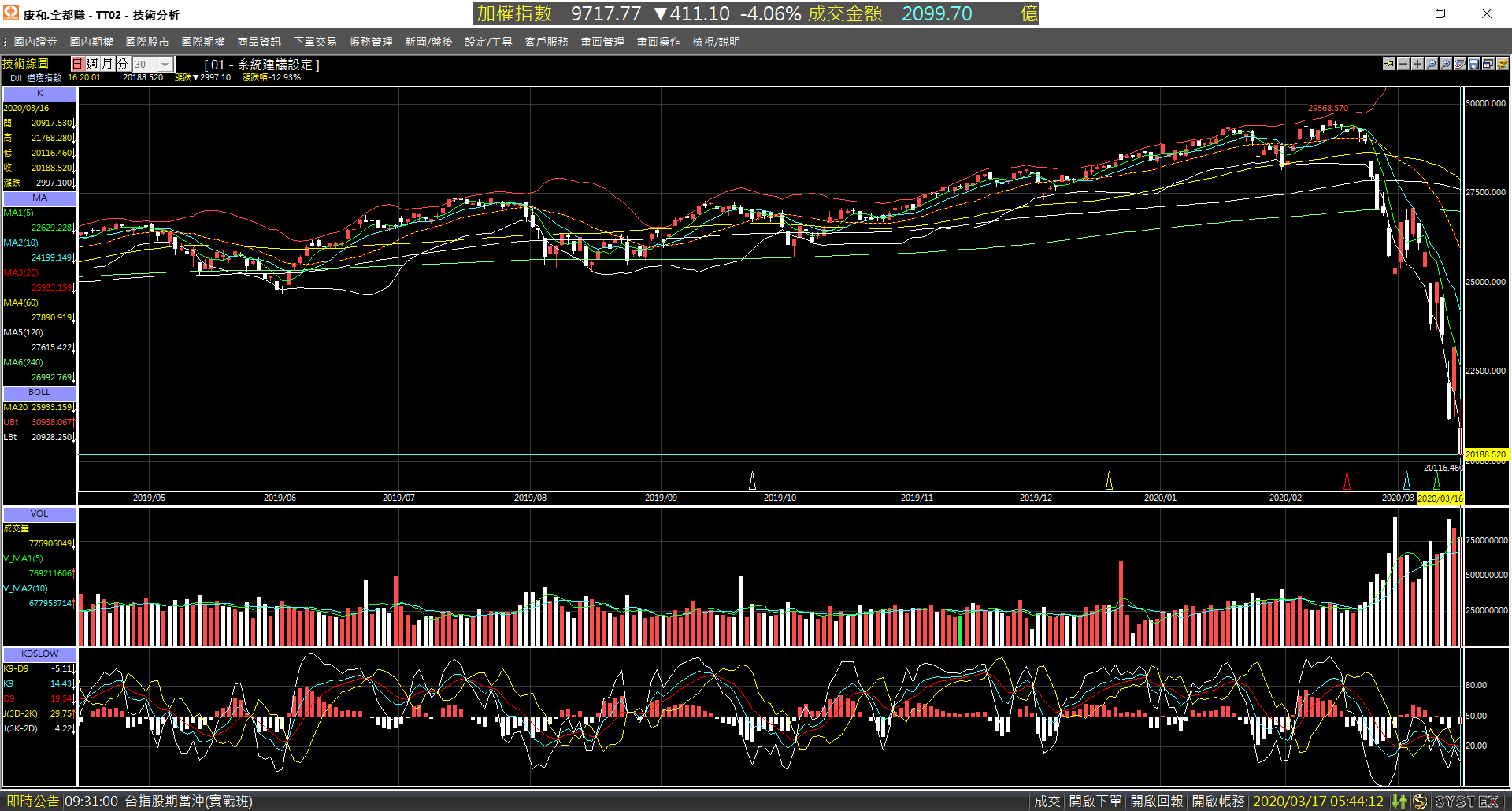The image size is (1512, 811).
Task: Select the 週 weekly period toggle
Action: click(x=92, y=64)
